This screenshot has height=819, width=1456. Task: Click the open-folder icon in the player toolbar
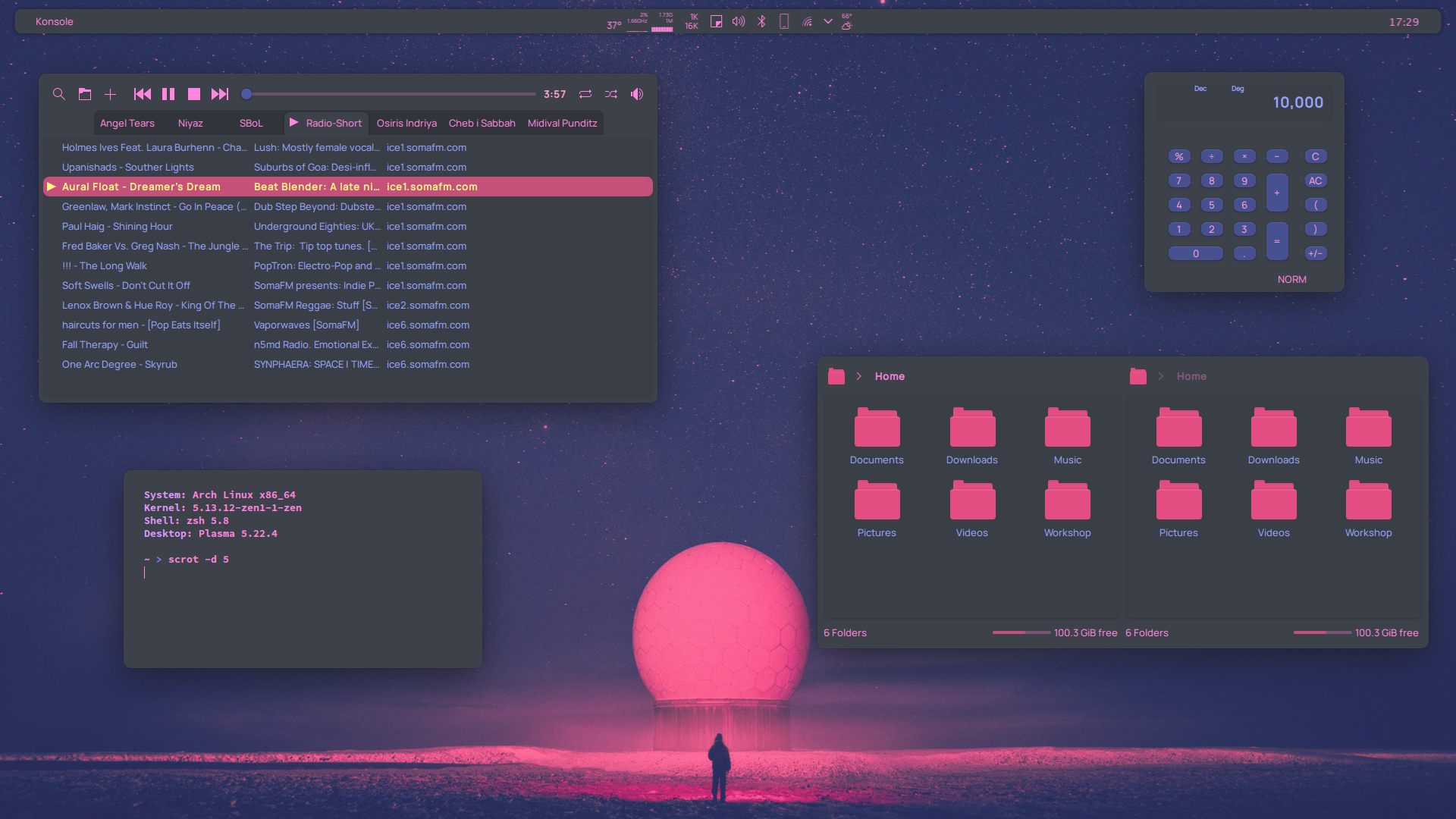click(85, 94)
